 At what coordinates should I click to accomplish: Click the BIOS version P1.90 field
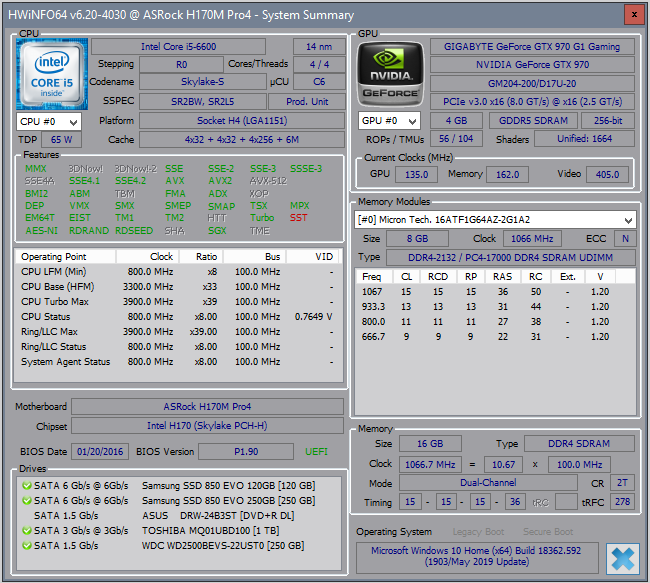coord(246,452)
